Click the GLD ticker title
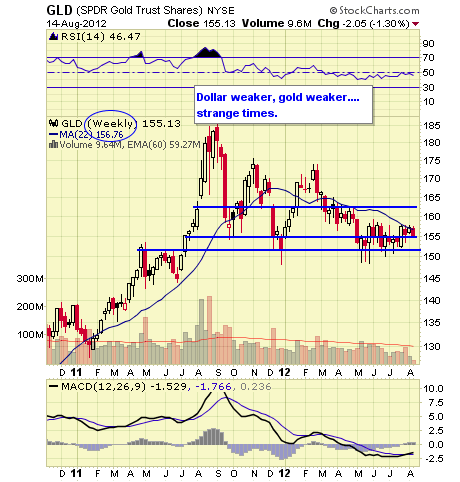The image size is (460, 482). (59, 10)
